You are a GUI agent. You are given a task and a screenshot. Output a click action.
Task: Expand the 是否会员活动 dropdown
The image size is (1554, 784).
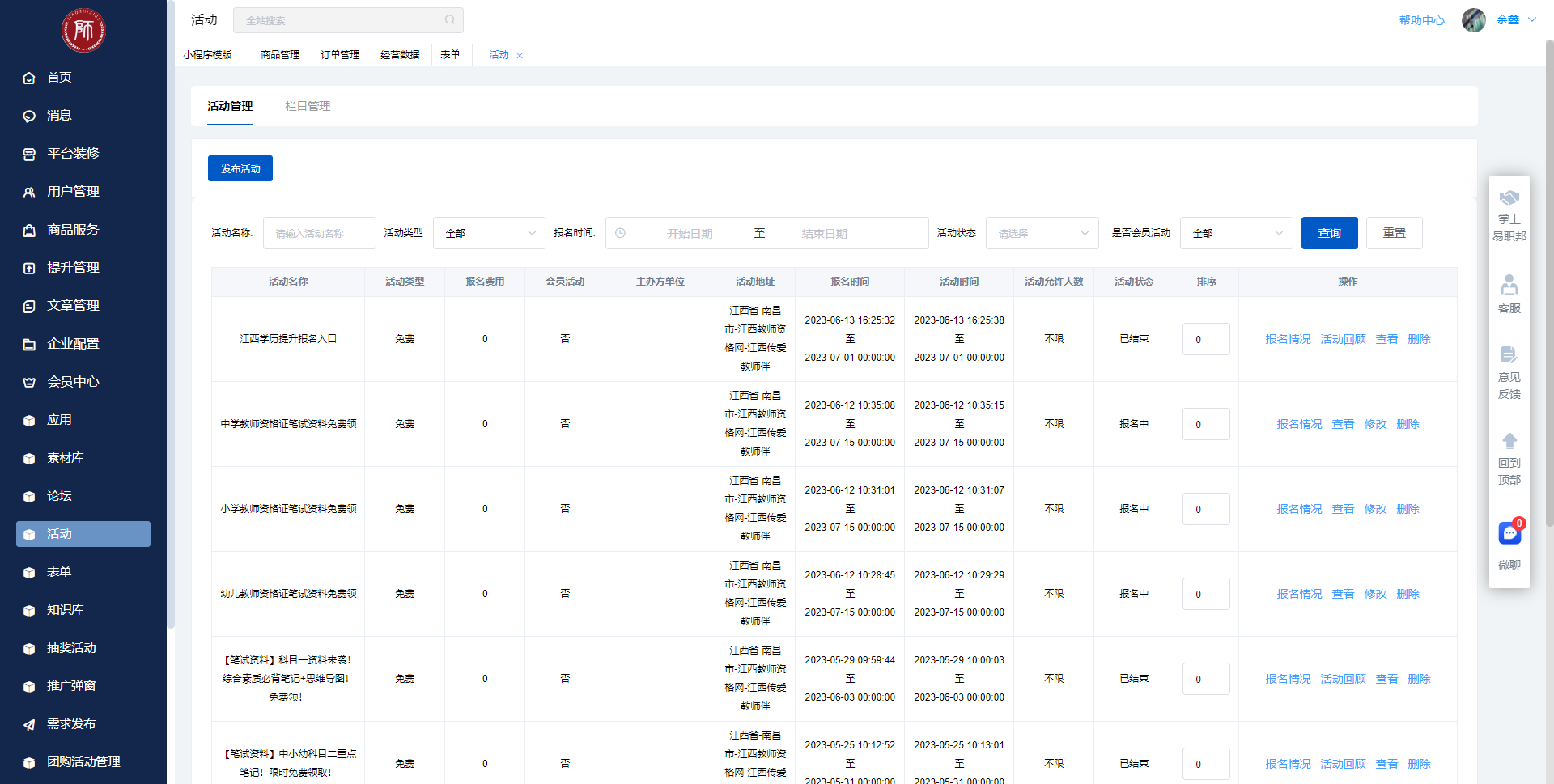[1237, 233]
